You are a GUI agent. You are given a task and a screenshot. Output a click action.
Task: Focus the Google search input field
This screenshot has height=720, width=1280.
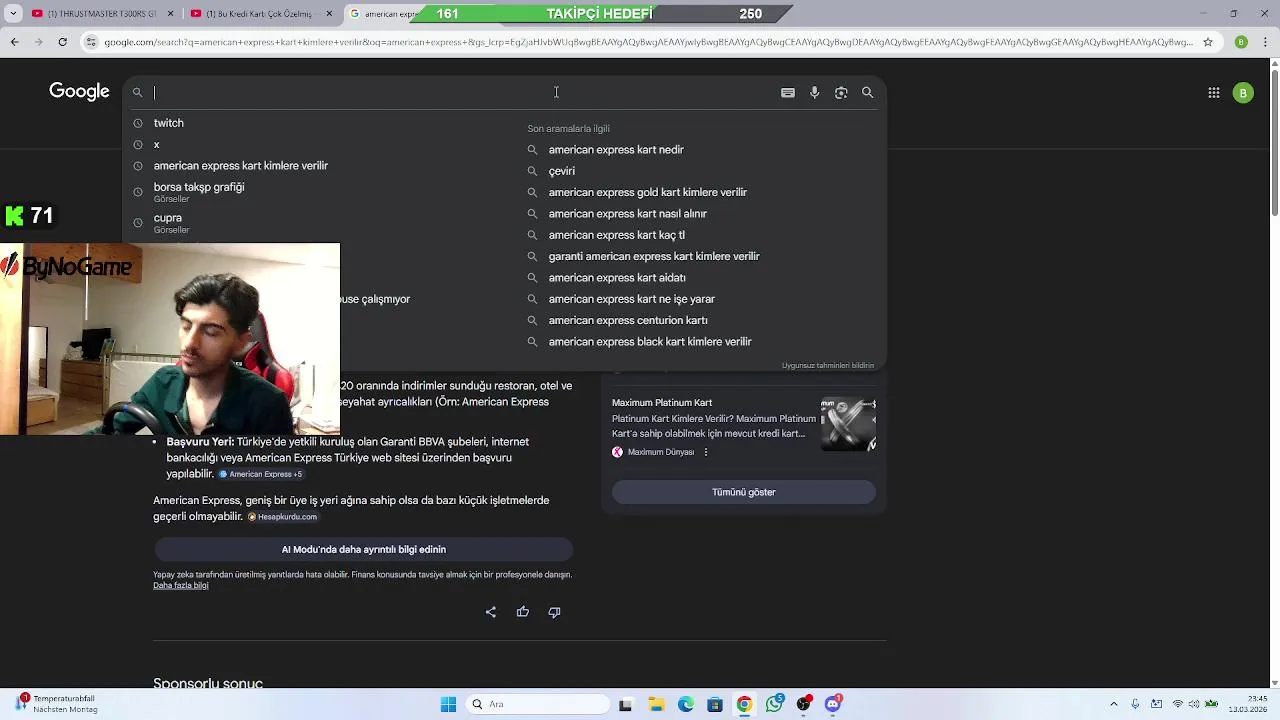tap(460, 92)
